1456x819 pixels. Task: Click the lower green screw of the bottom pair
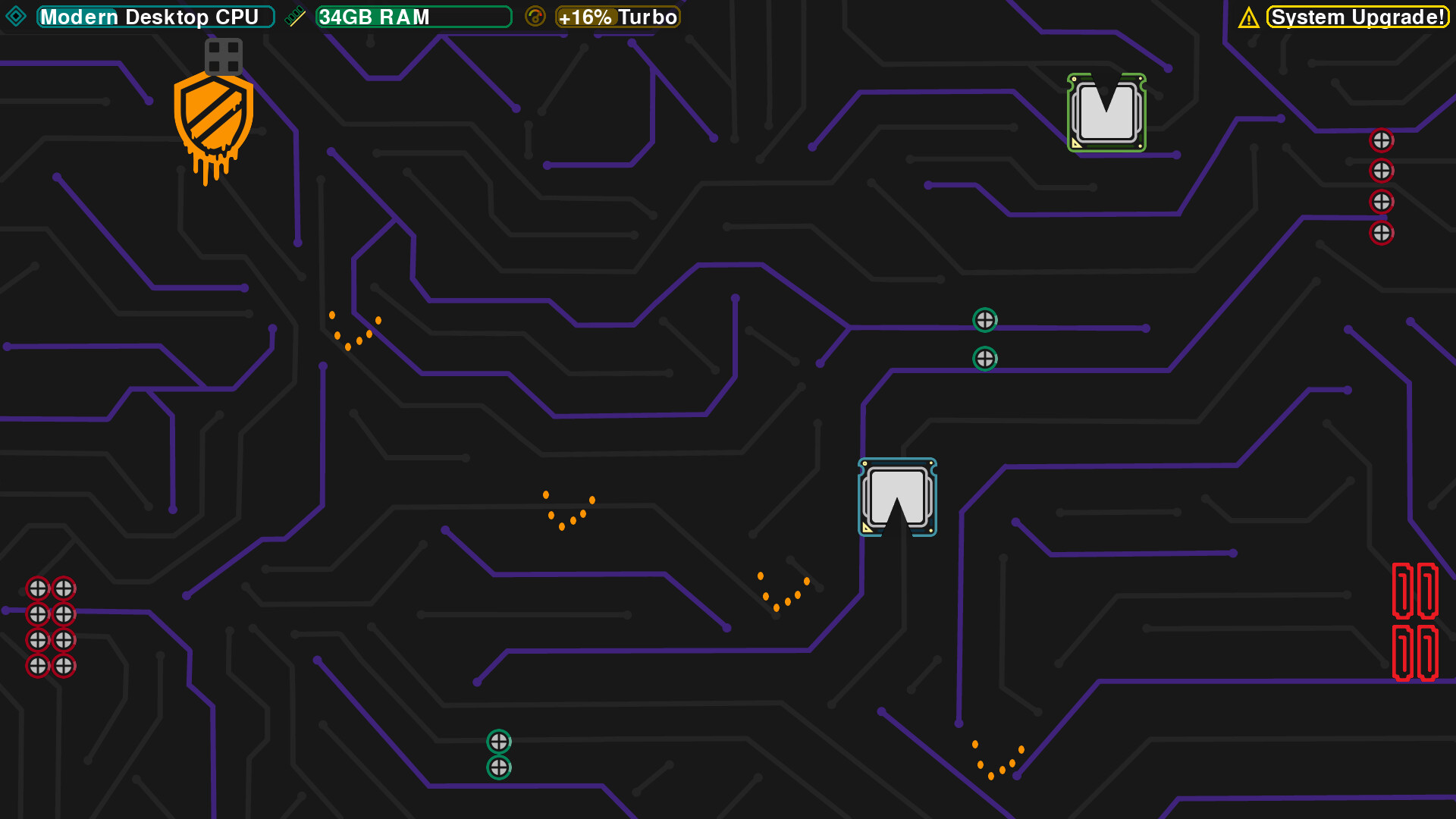click(x=499, y=767)
